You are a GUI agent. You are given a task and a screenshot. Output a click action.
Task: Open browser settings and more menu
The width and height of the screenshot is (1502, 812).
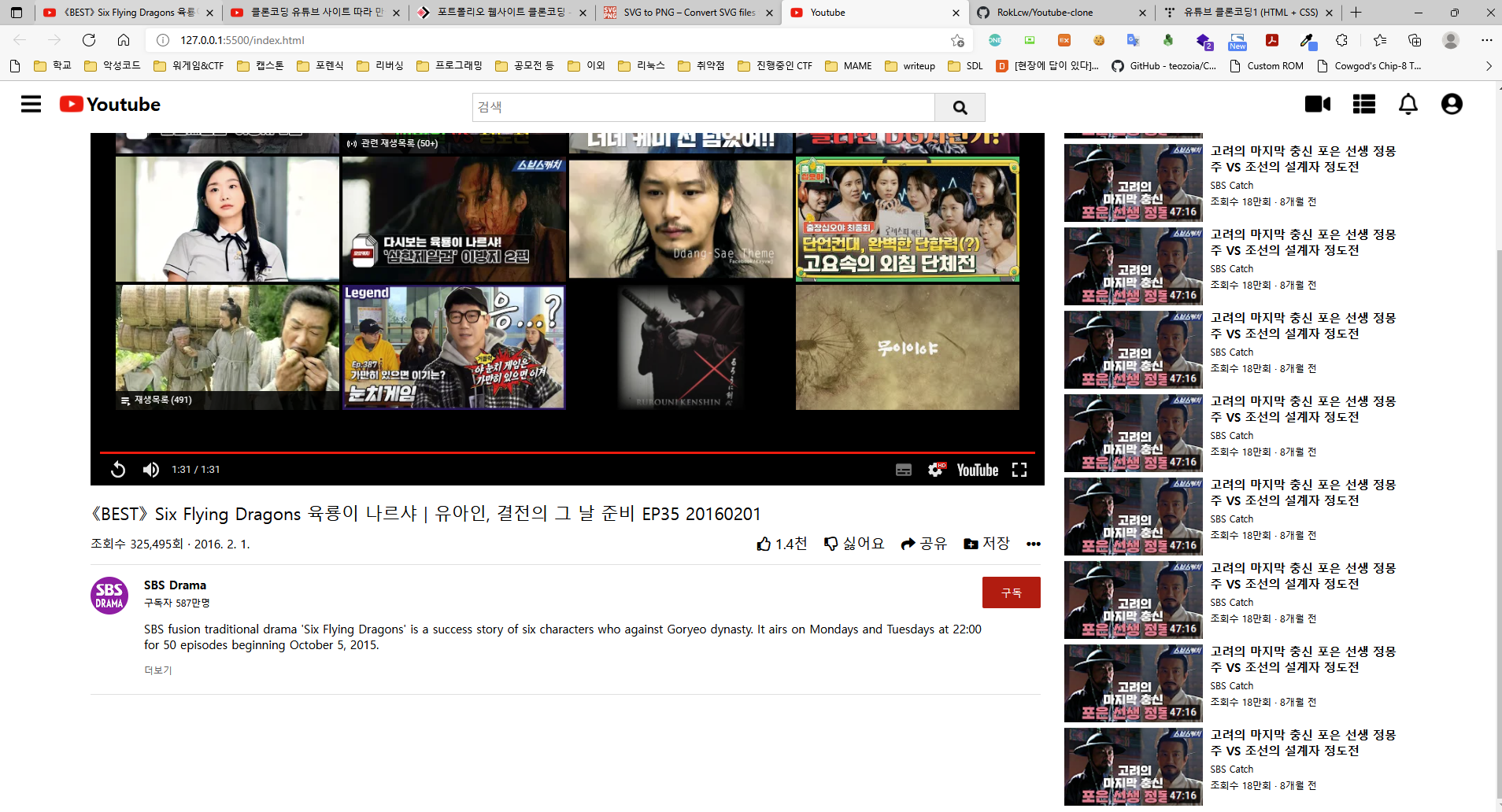[x=1486, y=40]
